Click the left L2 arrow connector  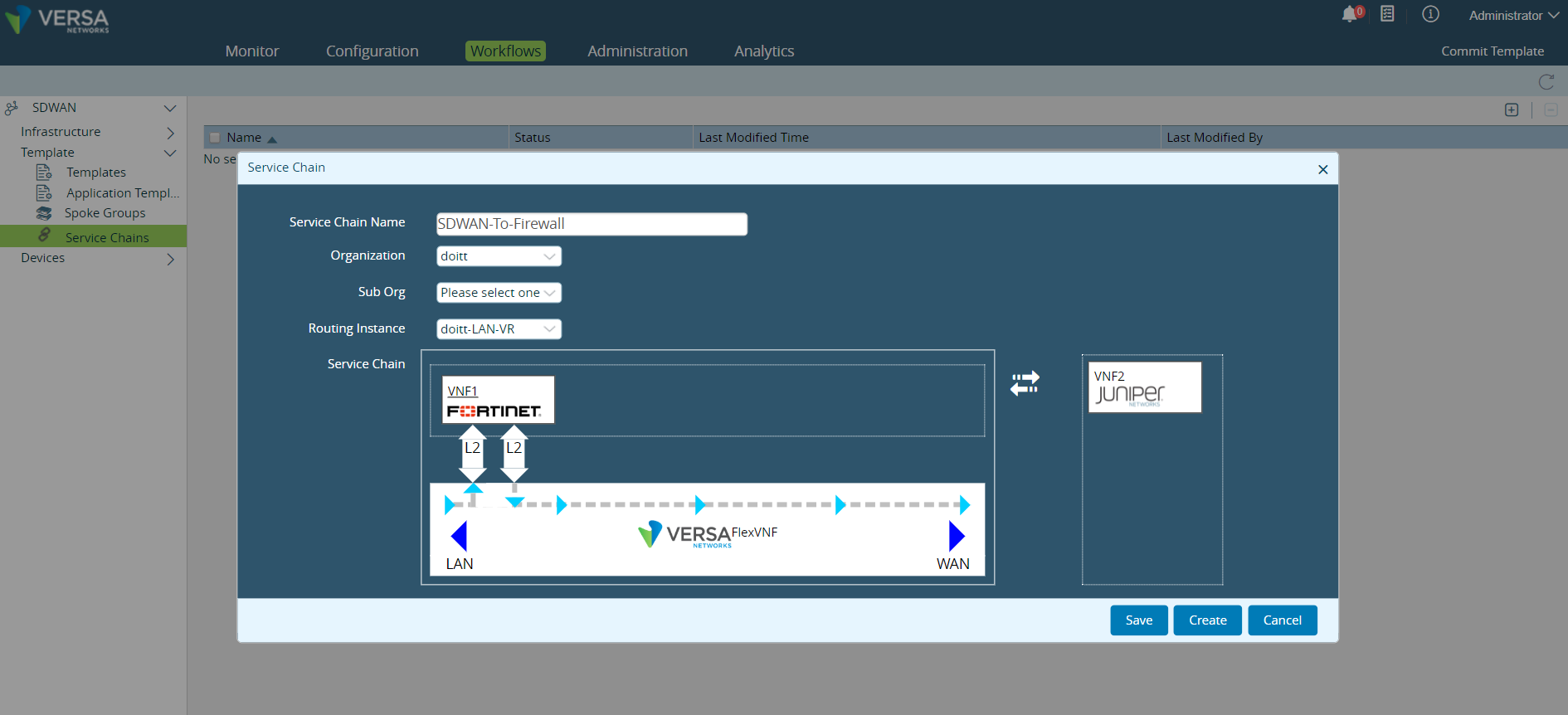(472, 454)
